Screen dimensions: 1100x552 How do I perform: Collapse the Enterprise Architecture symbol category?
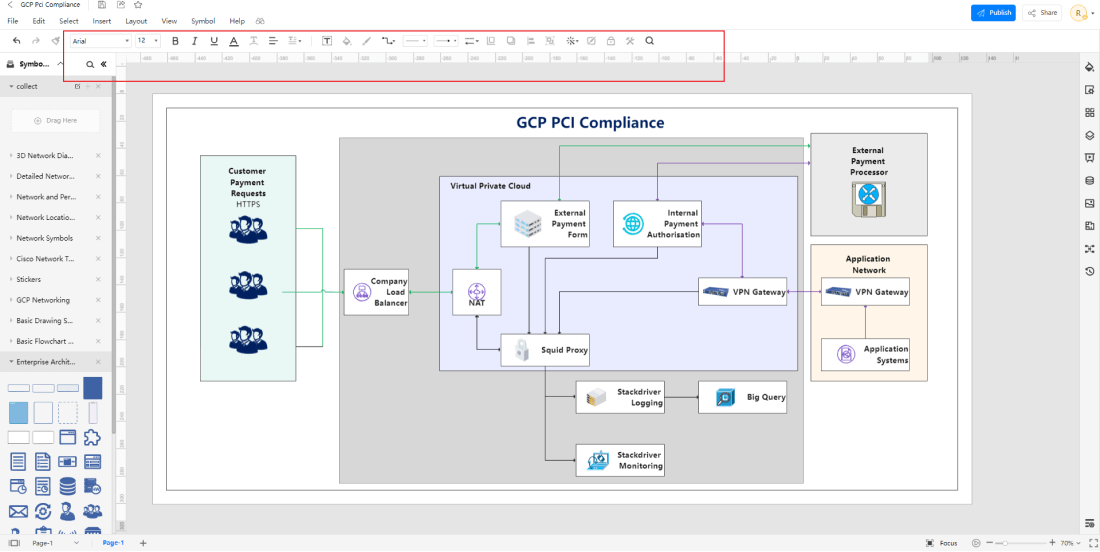pos(11,362)
